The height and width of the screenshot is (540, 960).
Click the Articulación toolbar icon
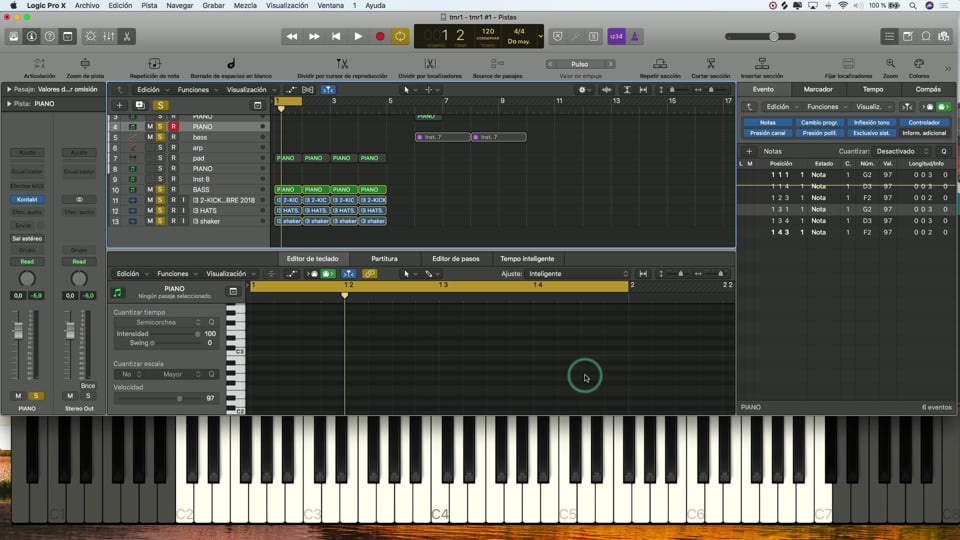tap(40, 64)
